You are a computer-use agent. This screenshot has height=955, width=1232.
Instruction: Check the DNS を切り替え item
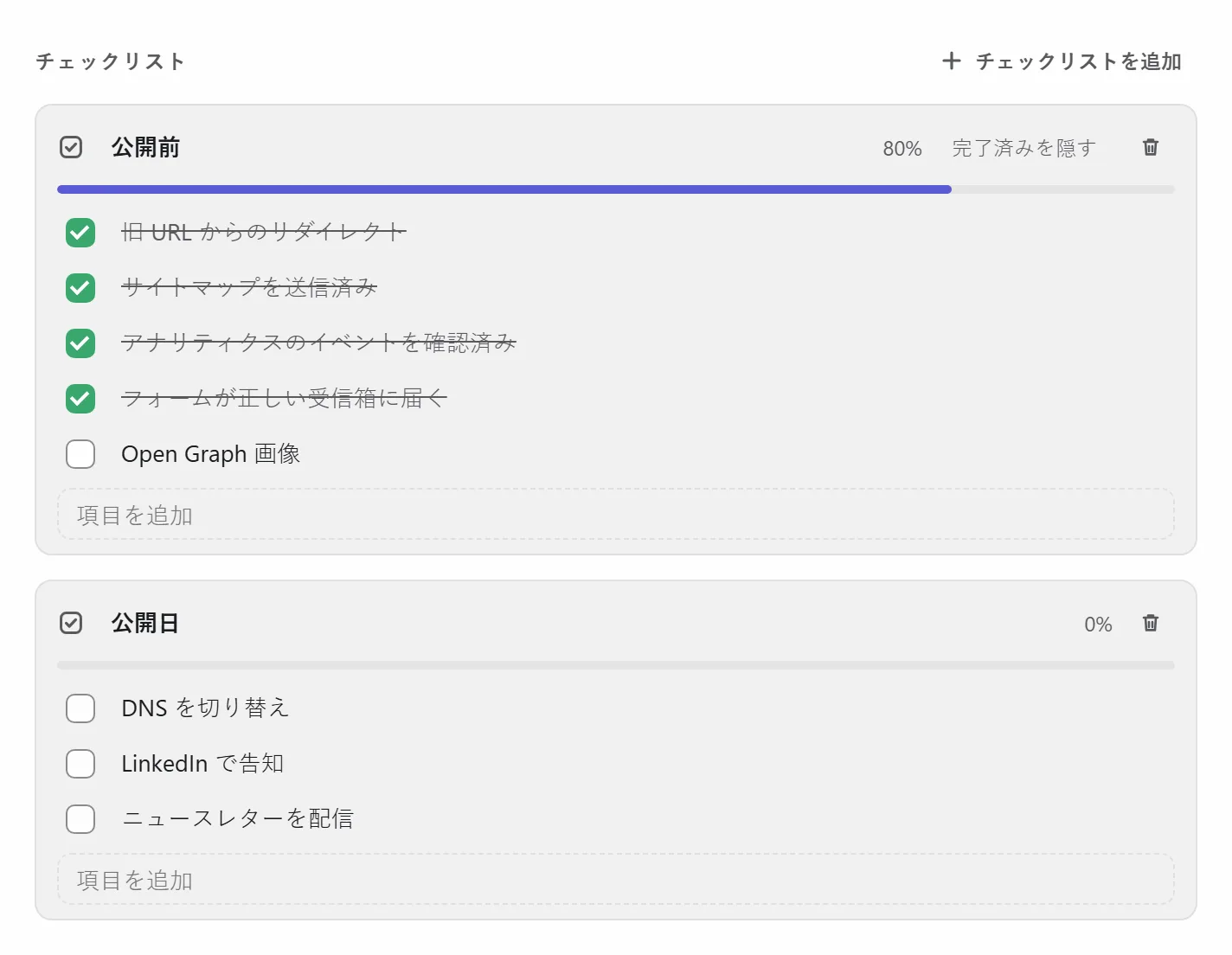80,708
